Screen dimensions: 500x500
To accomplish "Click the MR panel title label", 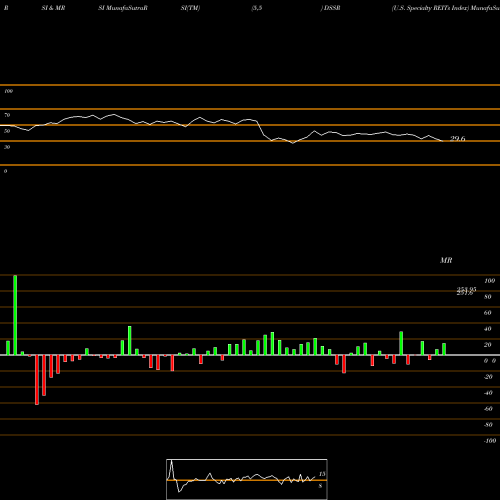I will pos(446,260).
